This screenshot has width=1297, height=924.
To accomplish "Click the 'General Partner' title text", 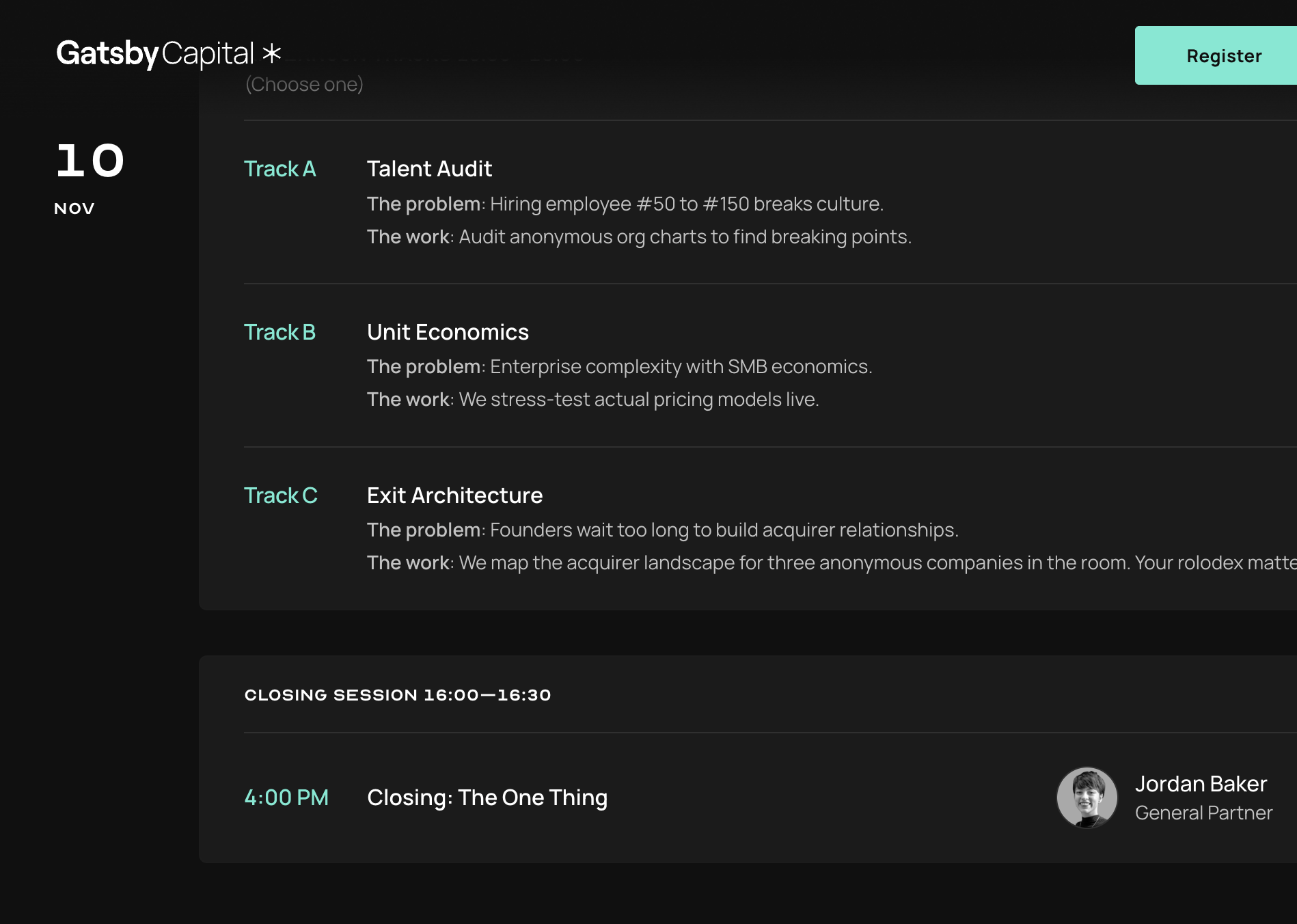I will pyautogui.click(x=1203, y=813).
